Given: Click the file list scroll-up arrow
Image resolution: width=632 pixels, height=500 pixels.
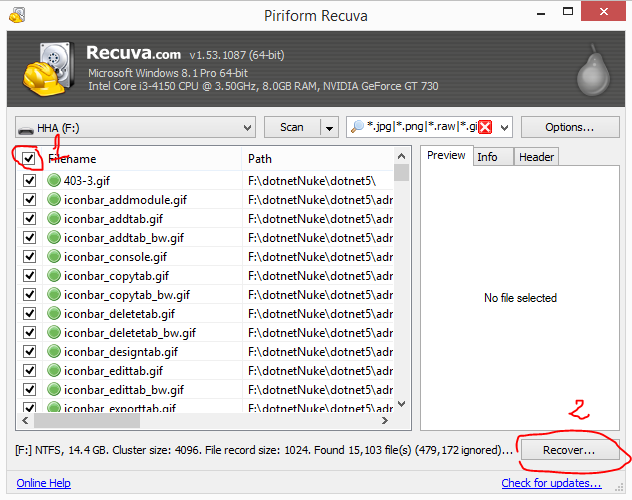Looking at the screenshot, I should 401,156.
